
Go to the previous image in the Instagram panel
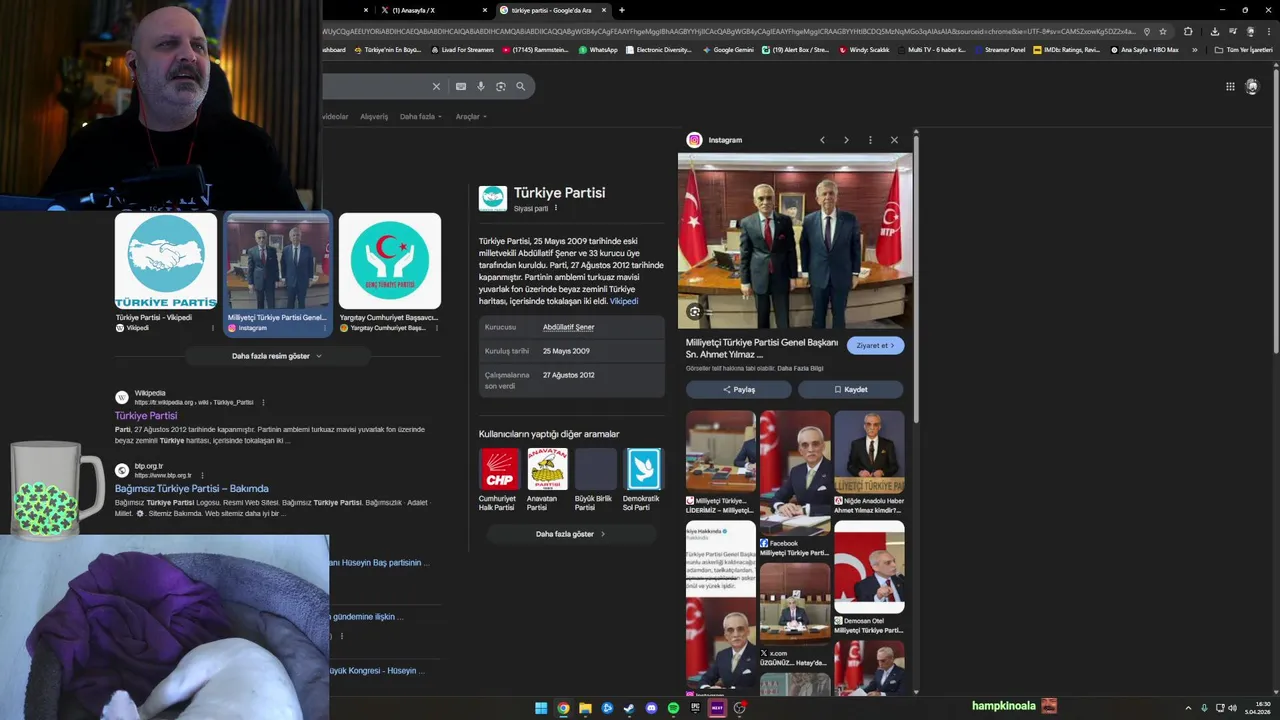coord(823,140)
